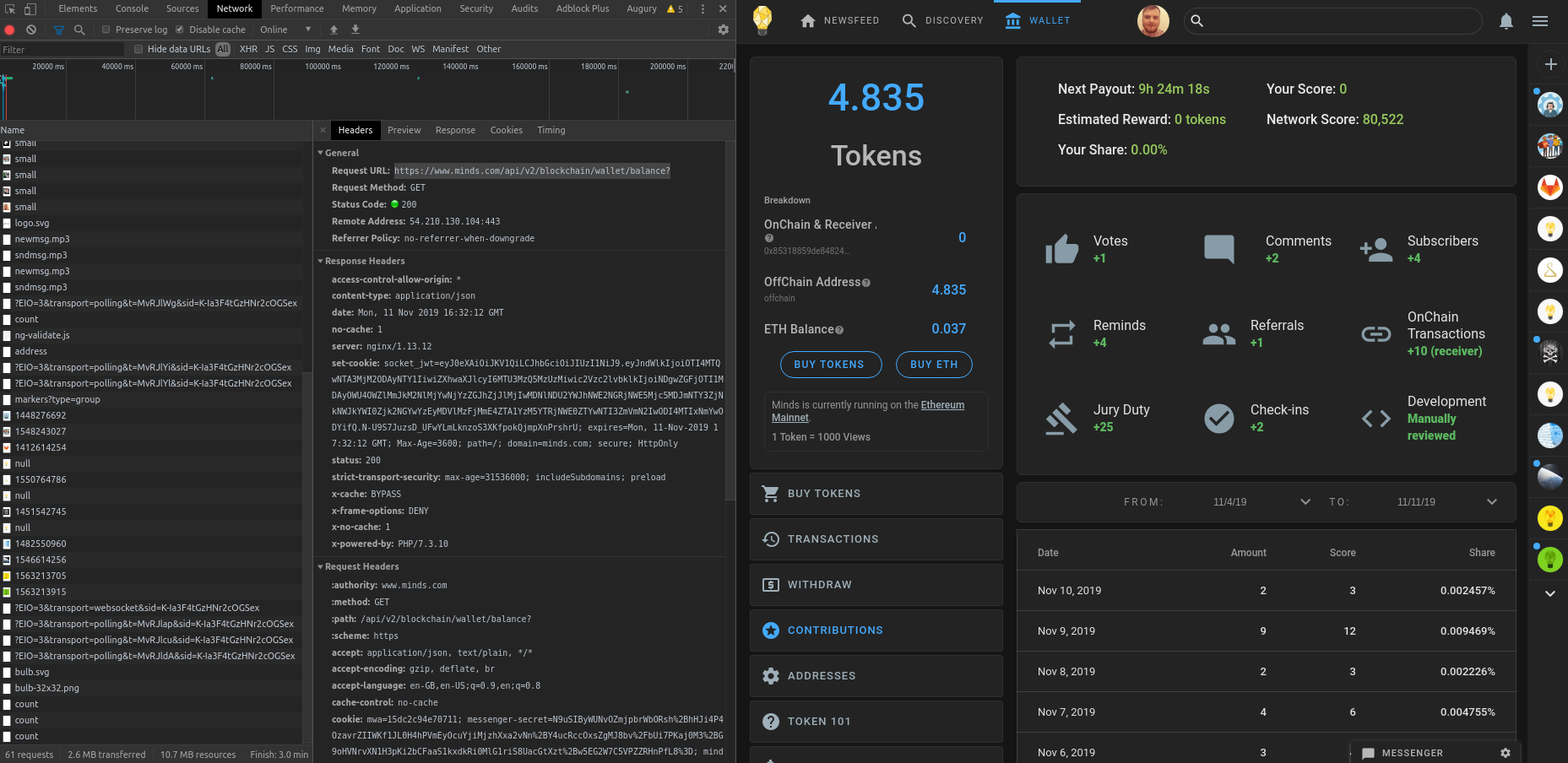Click the record network log button
This screenshot has width=1568, height=763.
click(10, 30)
